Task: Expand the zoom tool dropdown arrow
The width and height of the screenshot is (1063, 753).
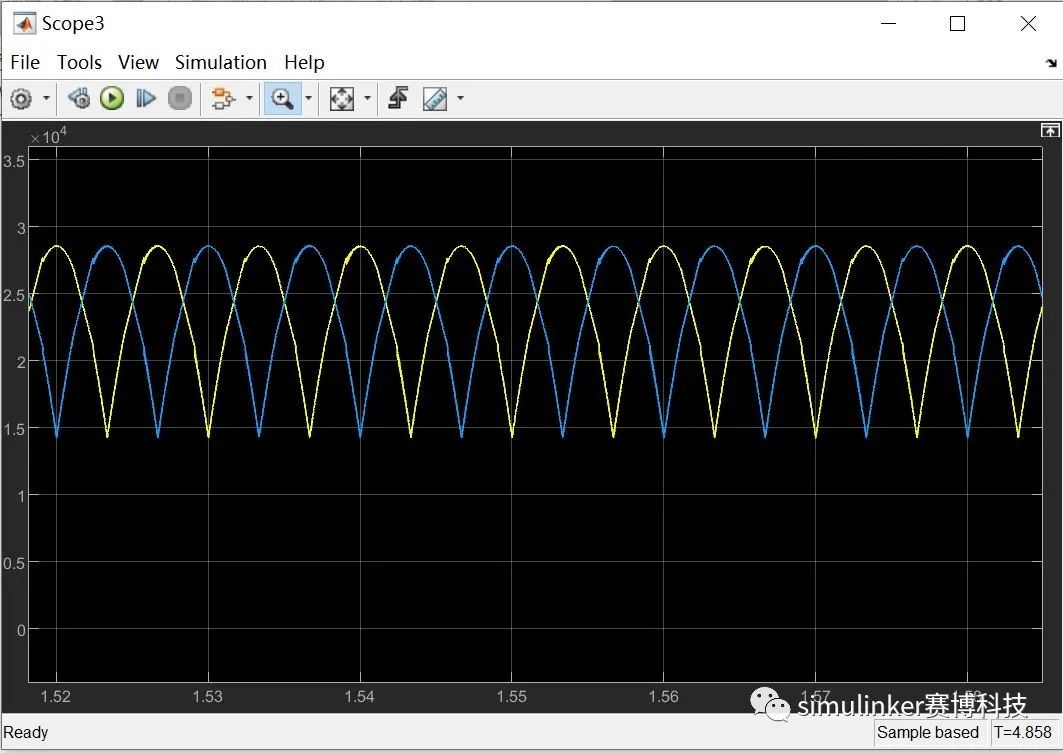Action: coord(308,98)
